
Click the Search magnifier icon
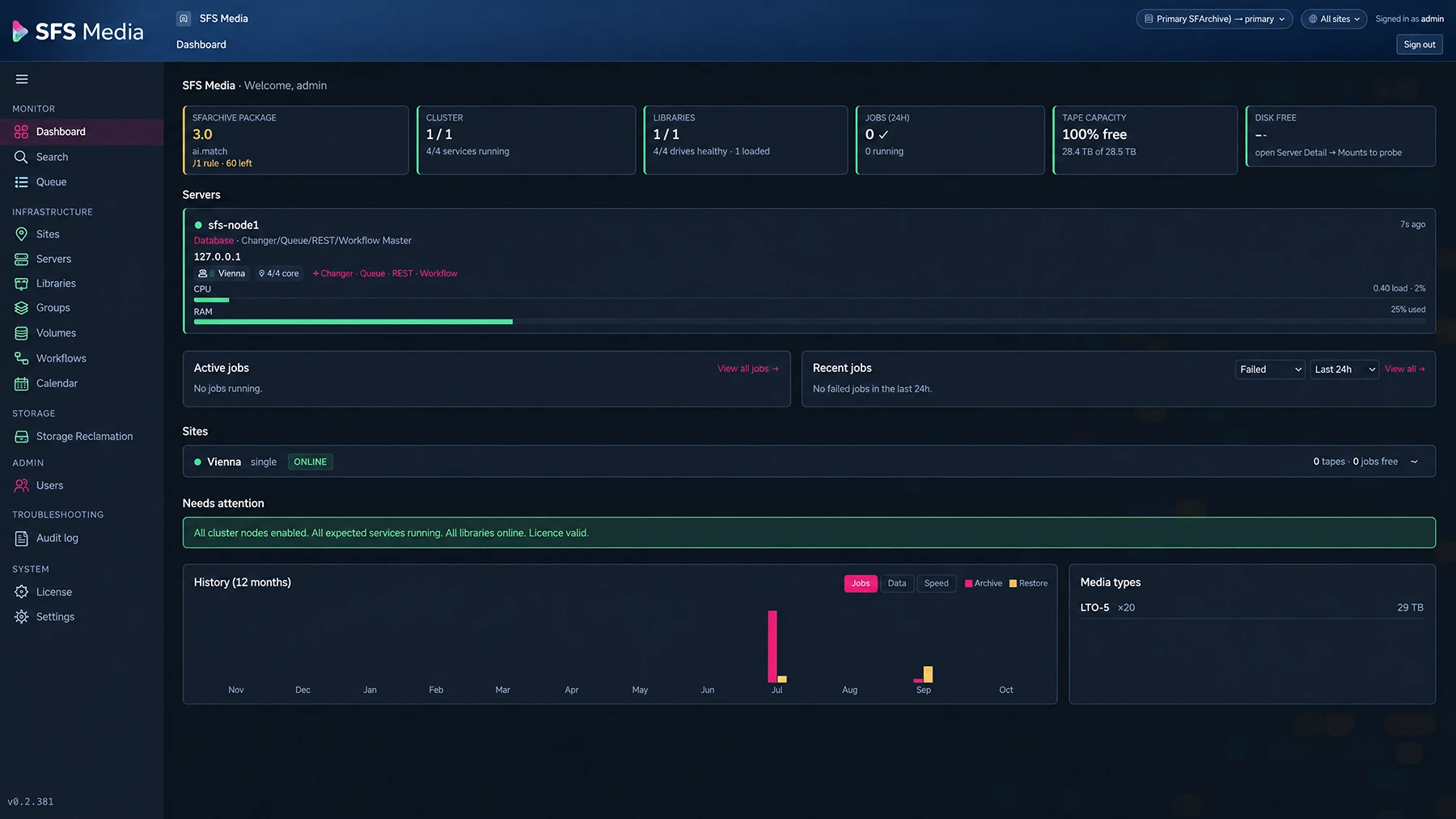(21, 157)
